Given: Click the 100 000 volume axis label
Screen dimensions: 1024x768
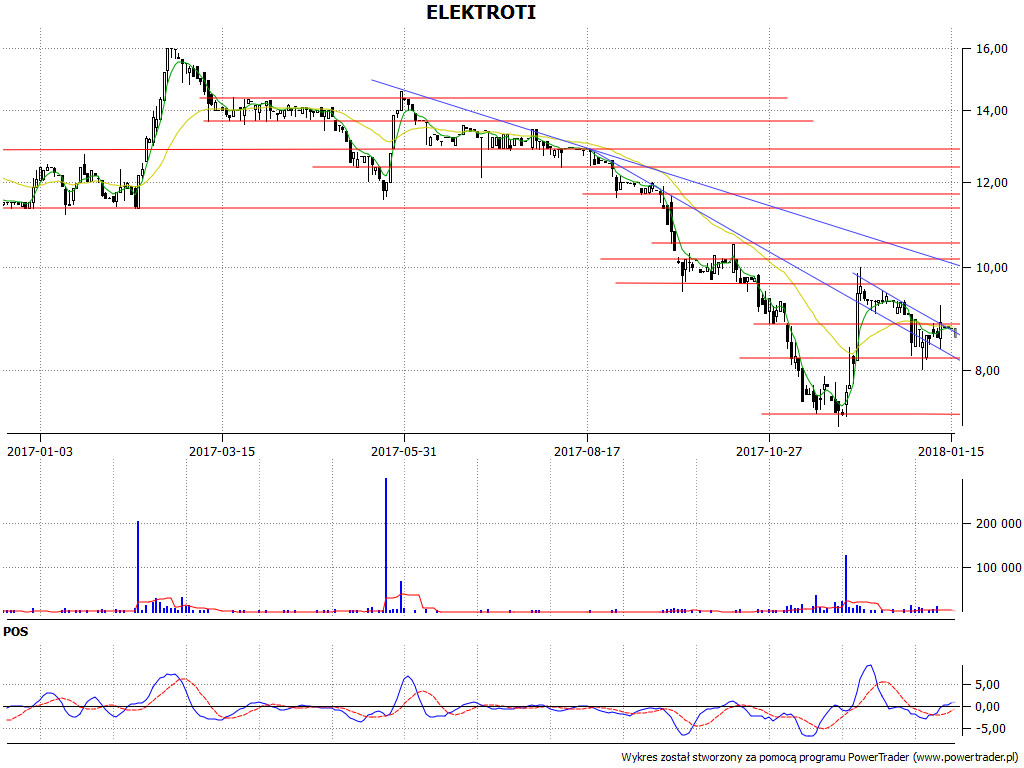Looking at the screenshot, I should 999,568.
